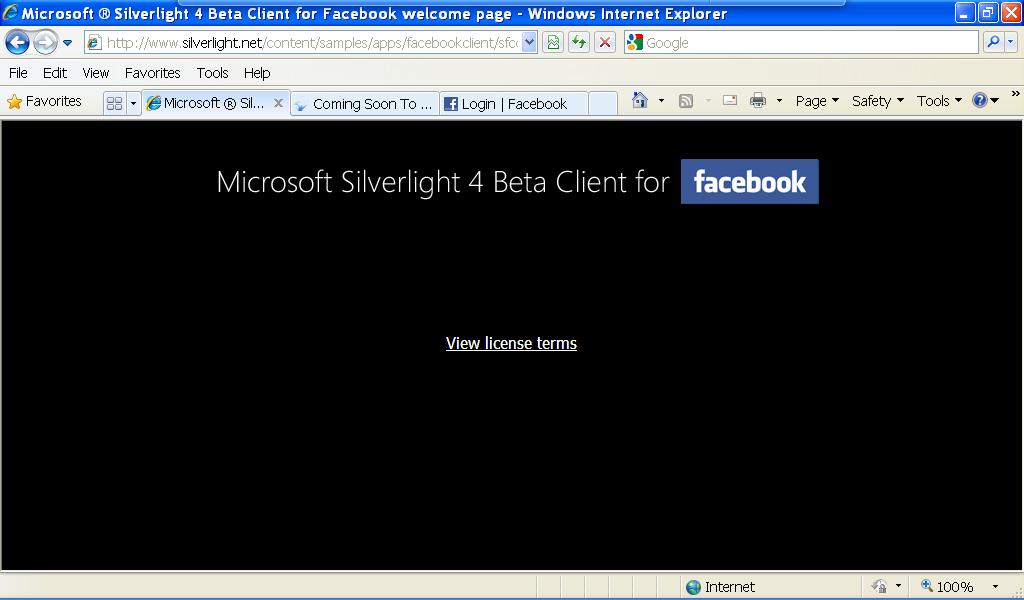The image size is (1024, 600).
Task: Switch to the Login | Facebook tab
Action: coord(514,104)
